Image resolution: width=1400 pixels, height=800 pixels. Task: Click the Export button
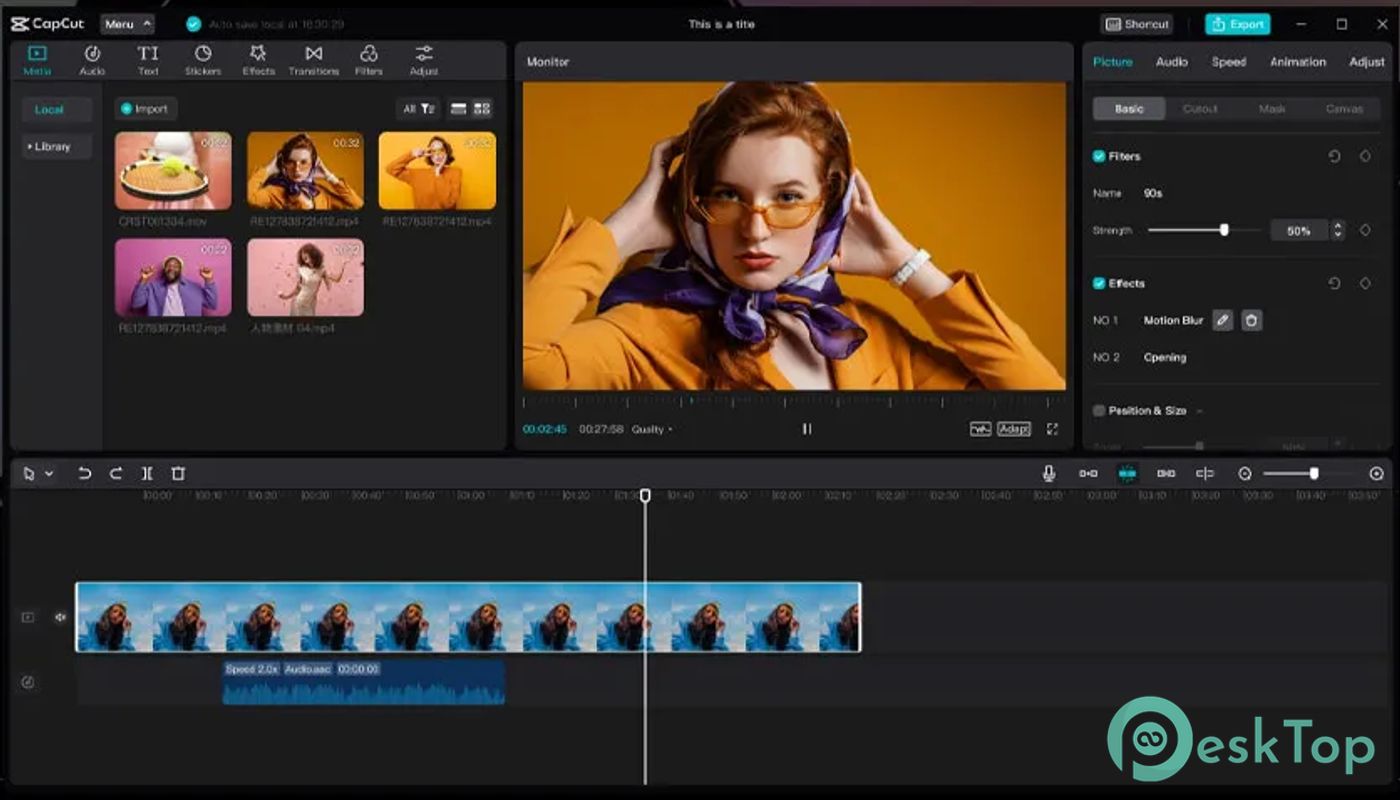(1237, 24)
